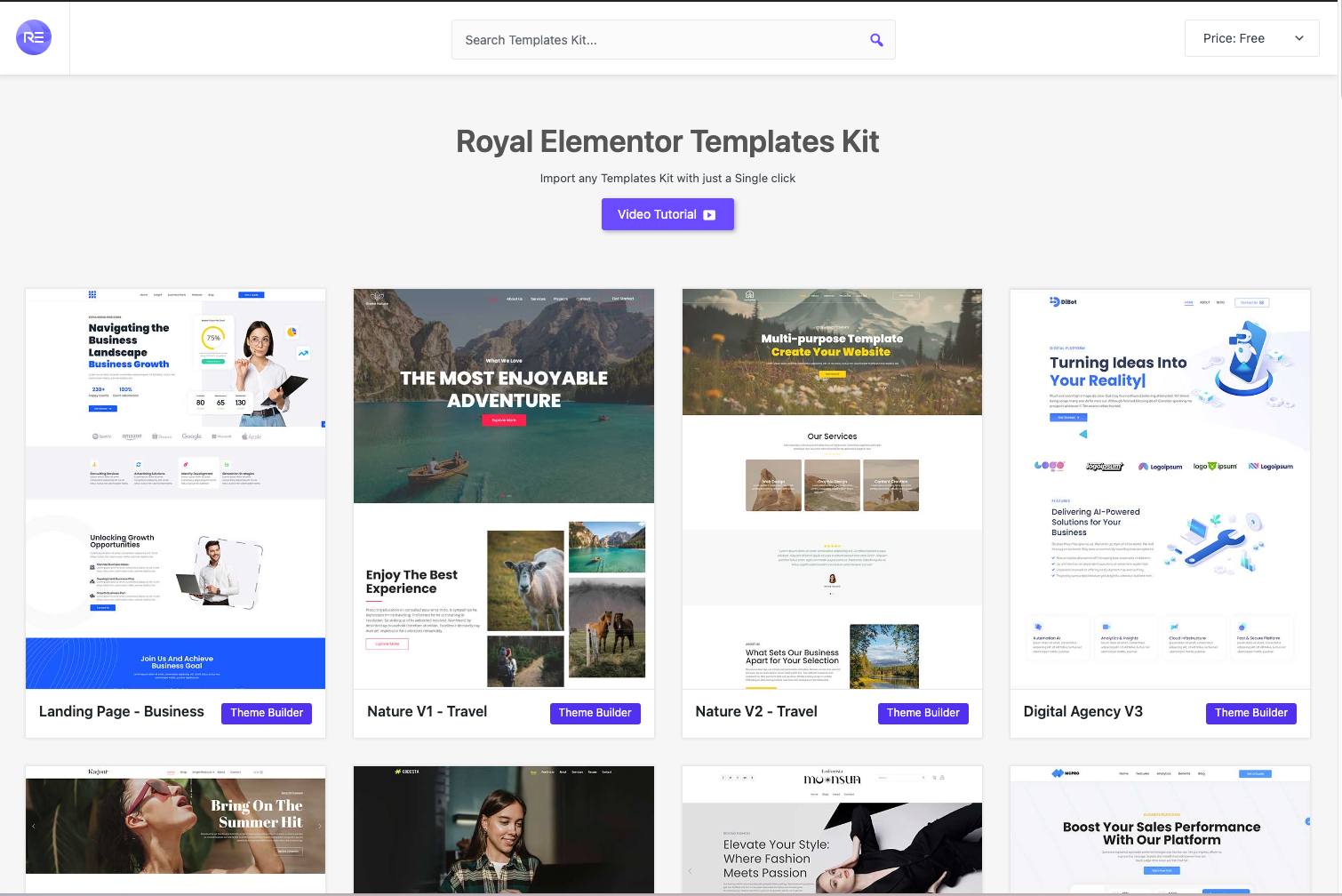The image size is (1342, 896).
Task: Click Theme Builder for Nature V2 - Travel
Action: click(923, 713)
